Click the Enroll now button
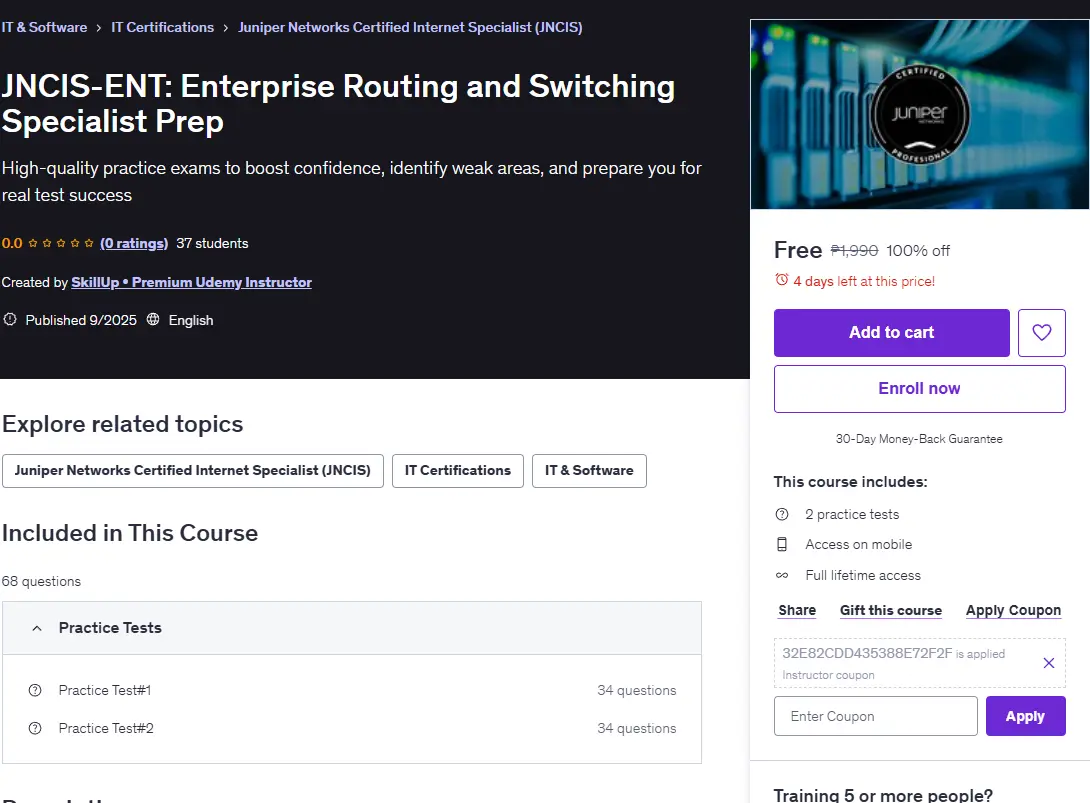 point(919,389)
